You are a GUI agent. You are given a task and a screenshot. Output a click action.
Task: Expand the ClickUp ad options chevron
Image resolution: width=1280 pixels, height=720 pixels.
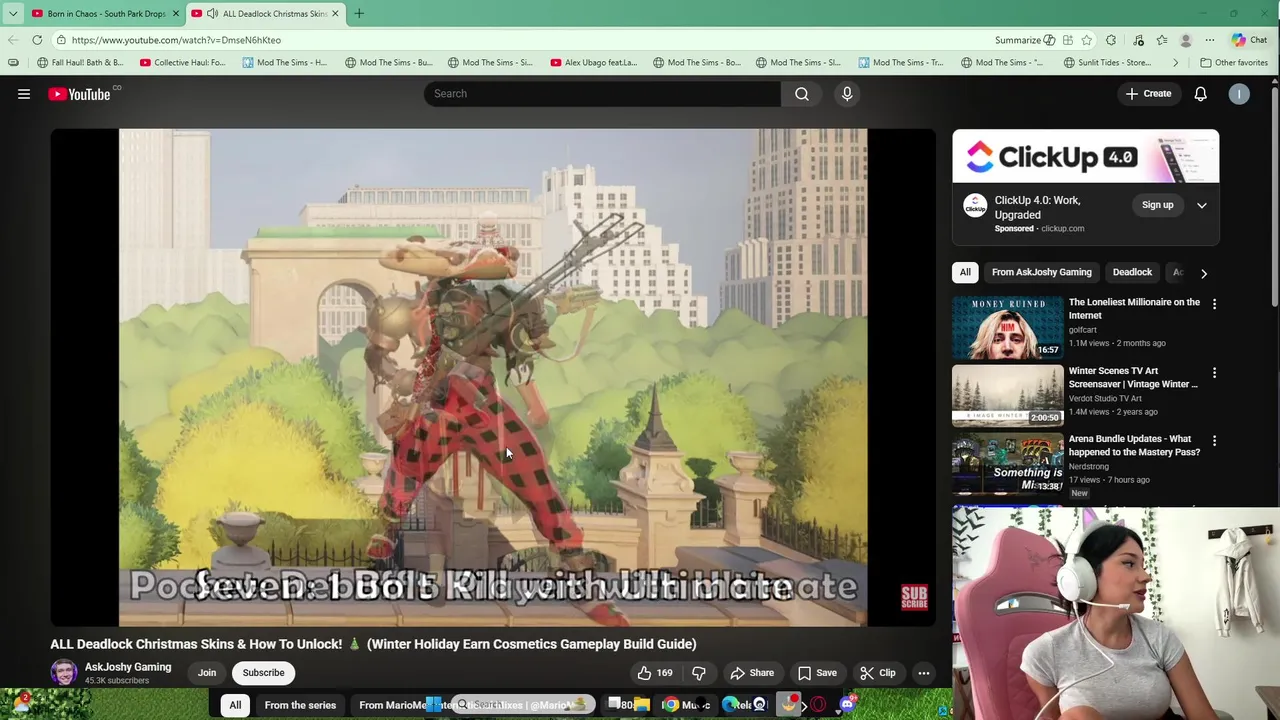pyautogui.click(x=1202, y=205)
